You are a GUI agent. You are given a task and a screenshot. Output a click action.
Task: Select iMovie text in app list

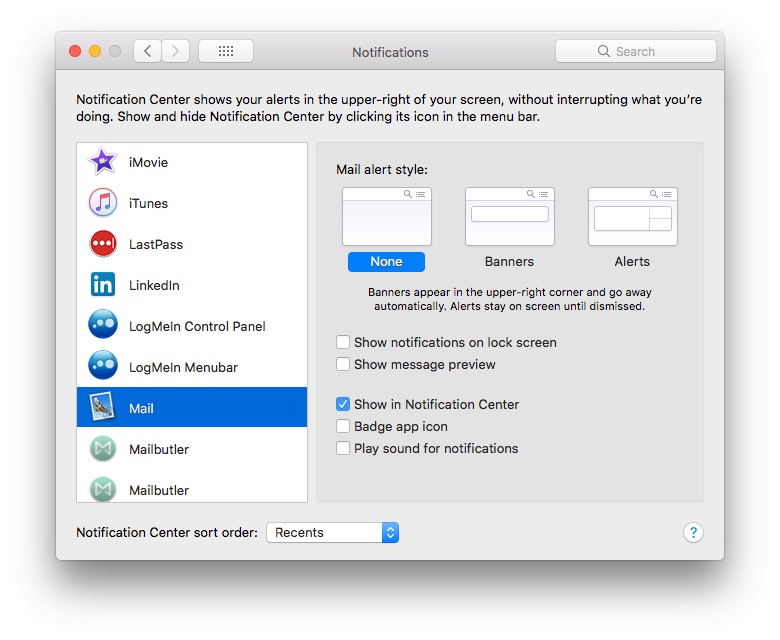point(148,162)
